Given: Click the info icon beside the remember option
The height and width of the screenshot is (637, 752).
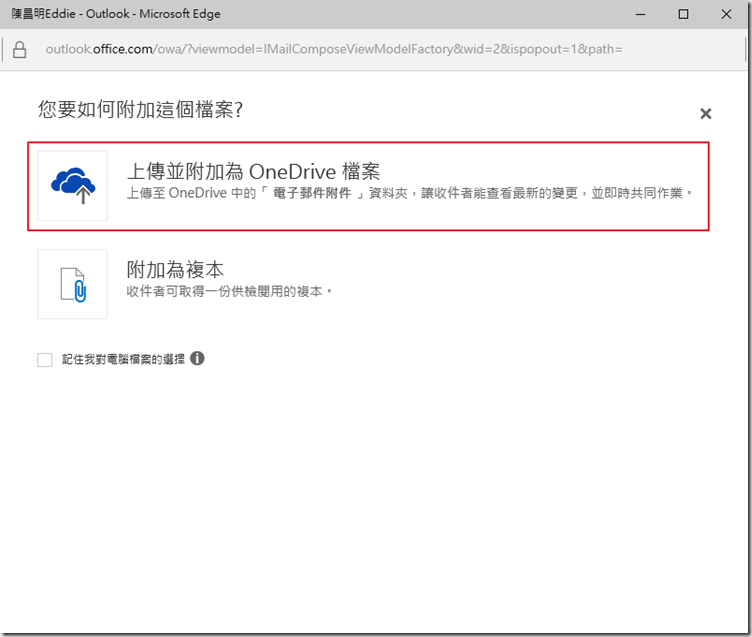Looking at the screenshot, I should [197, 358].
